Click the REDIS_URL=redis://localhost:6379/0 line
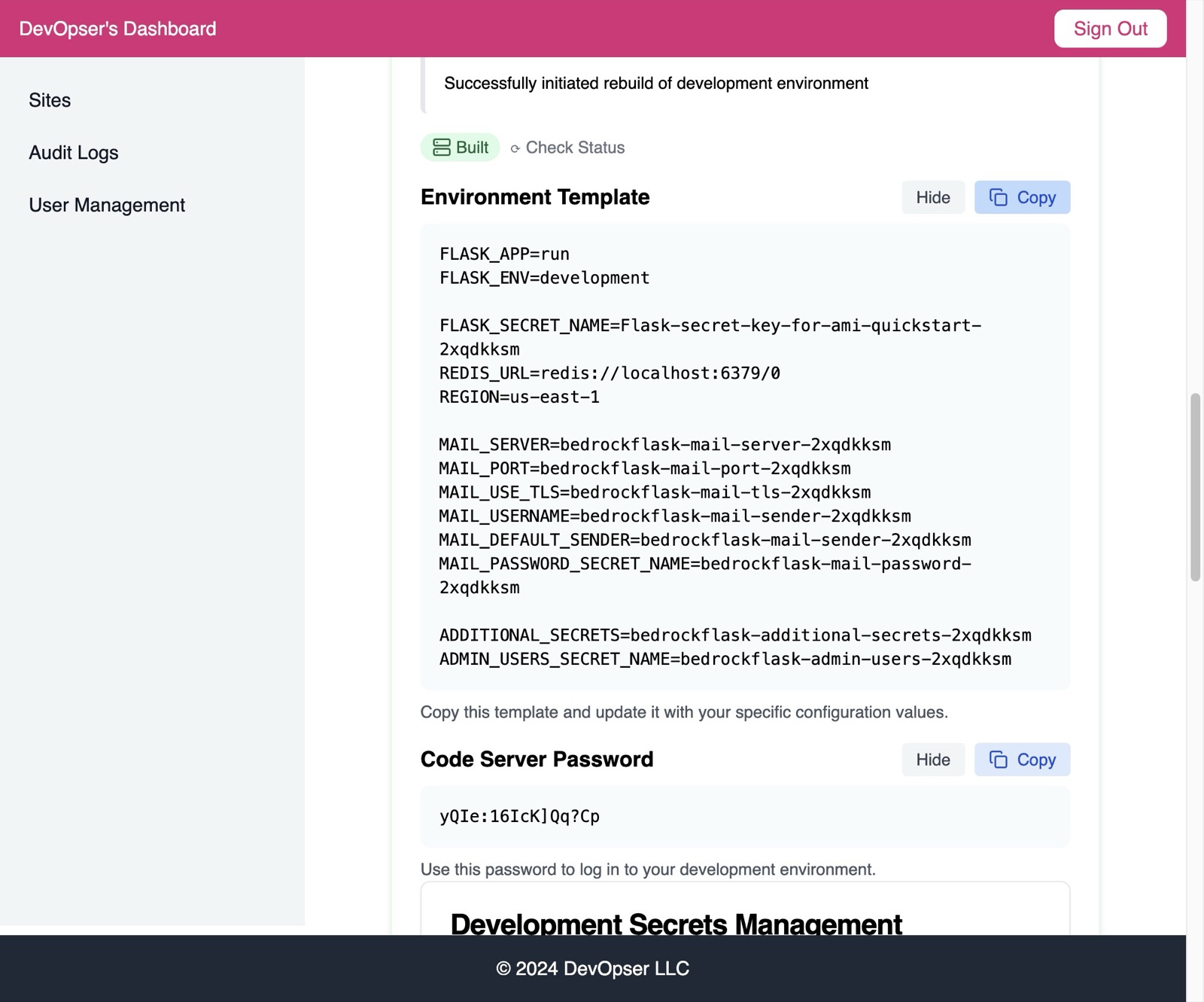Viewport: 1204px width, 1002px height. pyautogui.click(x=610, y=373)
